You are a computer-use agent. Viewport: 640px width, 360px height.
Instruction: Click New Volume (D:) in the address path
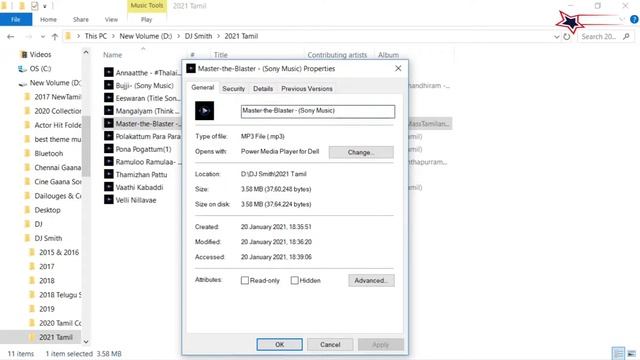click(146, 36)
